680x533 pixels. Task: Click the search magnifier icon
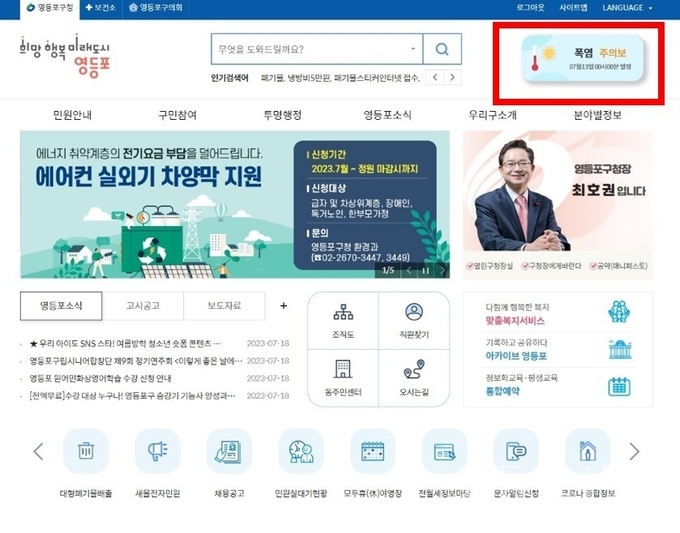coord(442,49)
